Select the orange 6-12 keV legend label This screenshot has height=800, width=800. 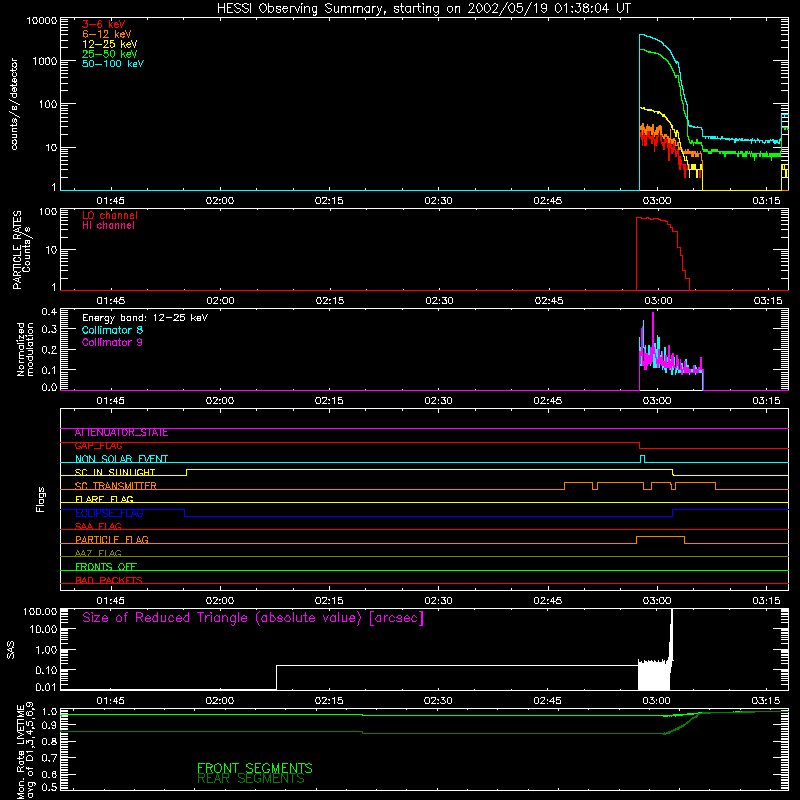pos(107,34)
